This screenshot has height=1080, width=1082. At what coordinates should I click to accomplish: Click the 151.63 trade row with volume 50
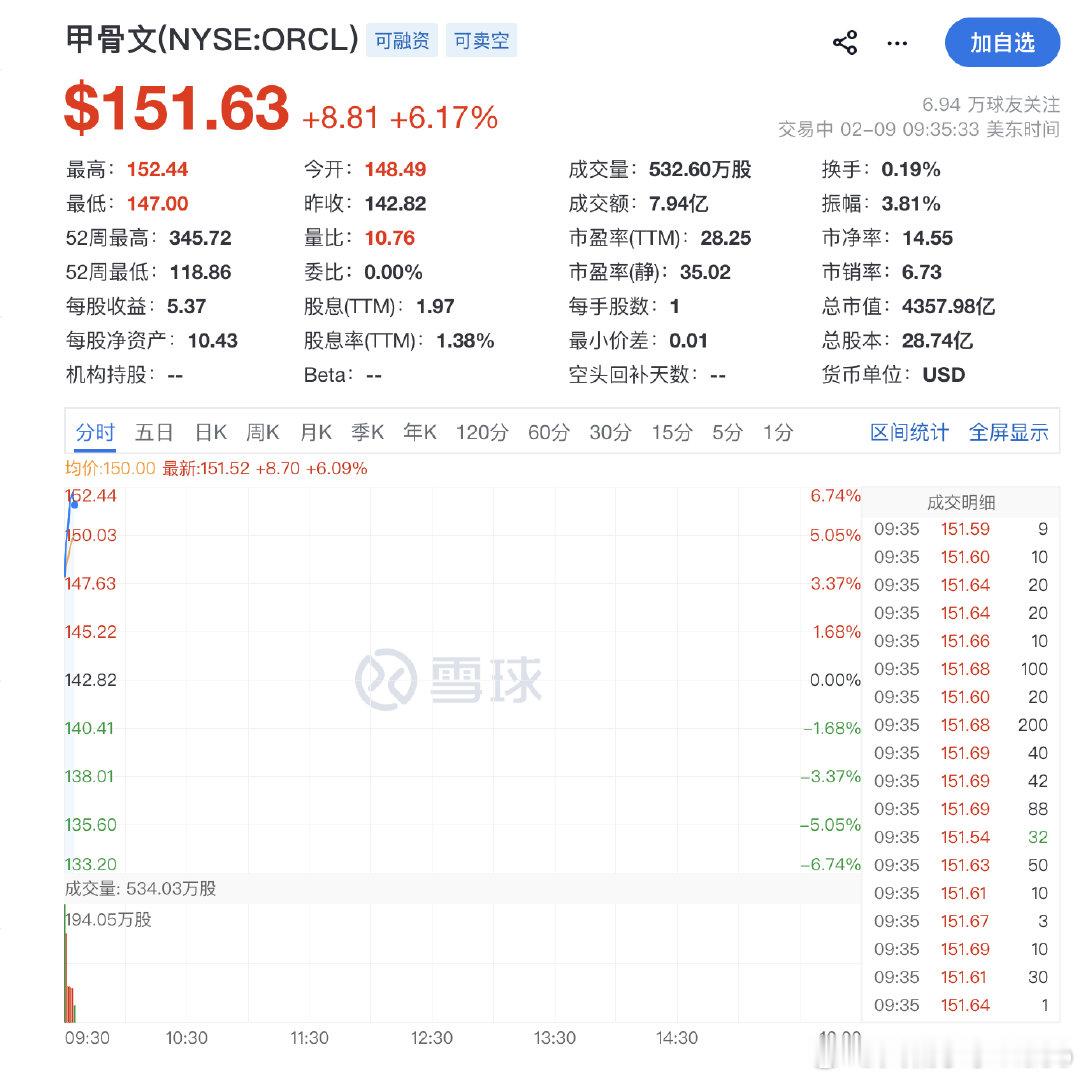(x=961, y=865)
